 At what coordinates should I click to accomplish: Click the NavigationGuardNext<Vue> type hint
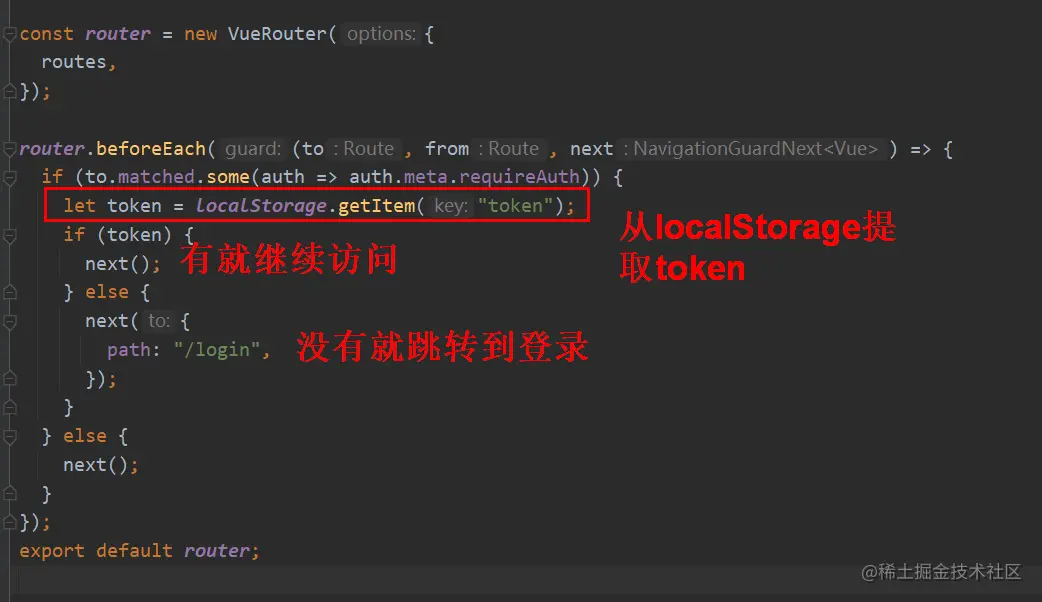(x=755, y=148)
